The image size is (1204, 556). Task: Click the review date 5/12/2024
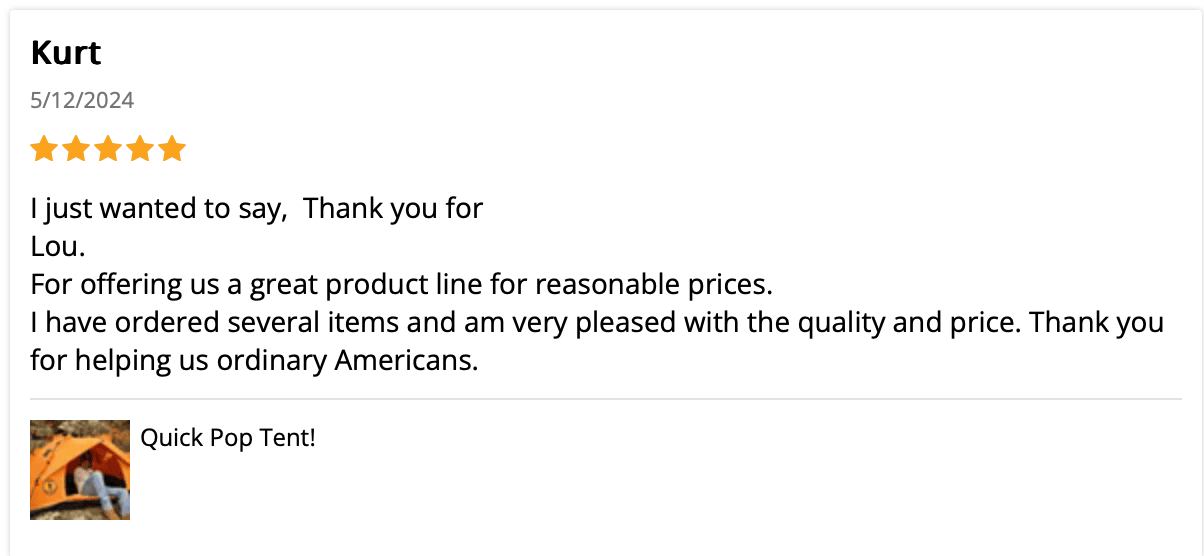point(82,100)
